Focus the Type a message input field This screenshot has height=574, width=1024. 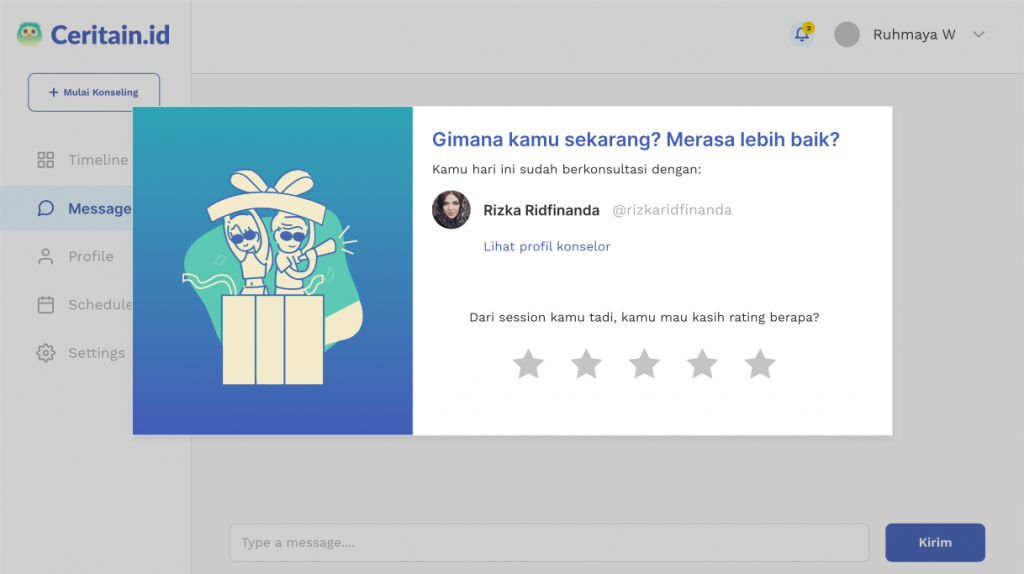pos(549,542)
